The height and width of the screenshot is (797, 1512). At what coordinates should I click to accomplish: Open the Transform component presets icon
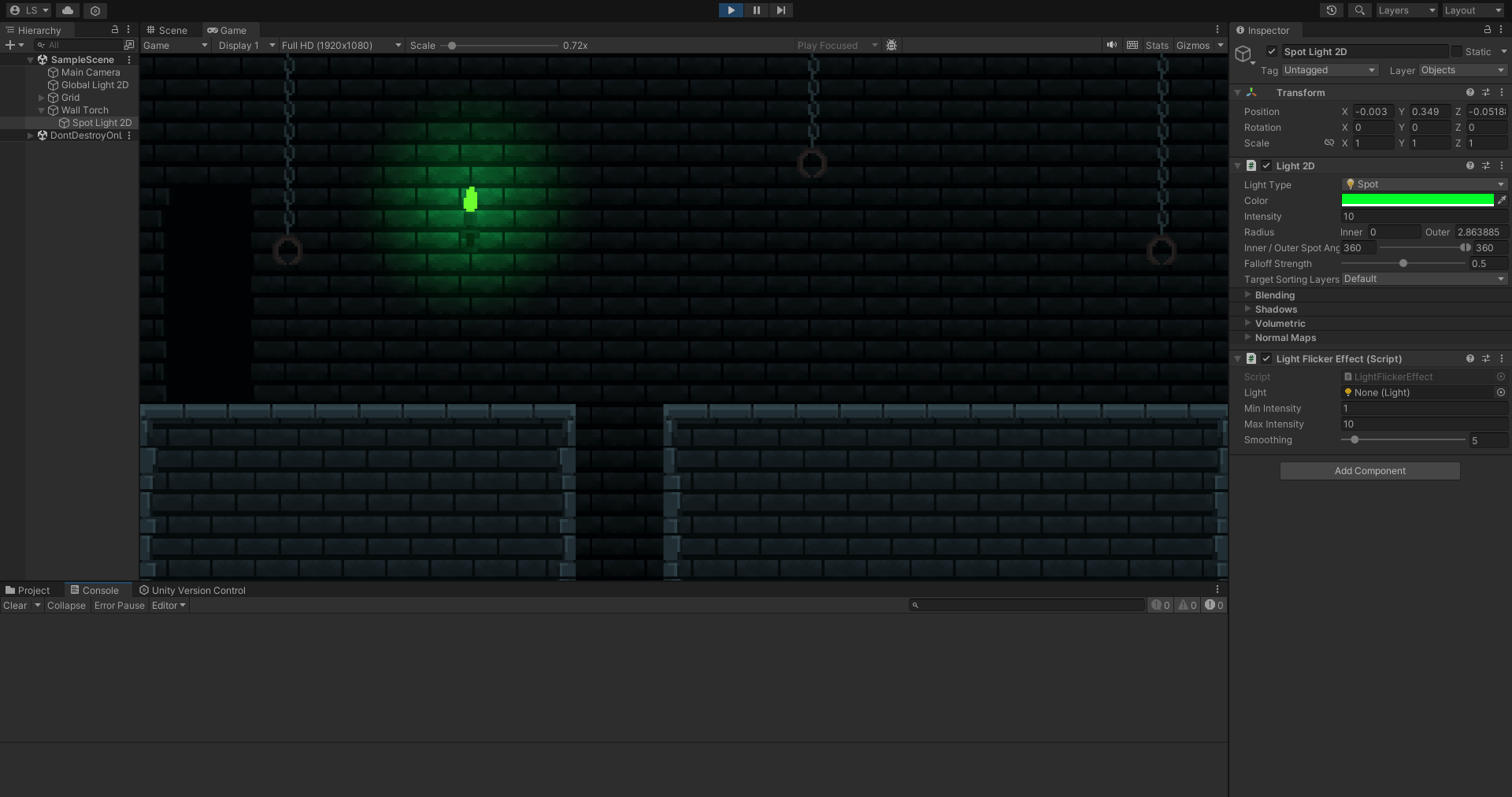[1486, 92]
